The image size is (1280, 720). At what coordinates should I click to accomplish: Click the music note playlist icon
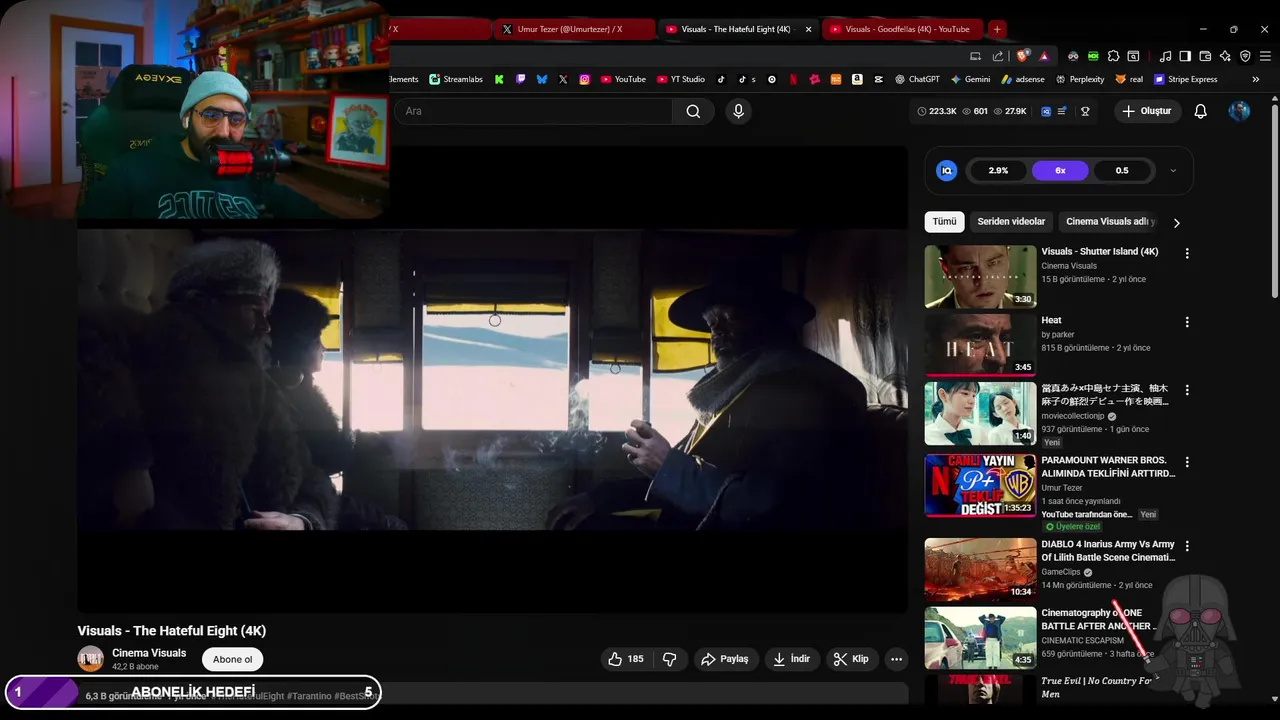(1165, 56)
